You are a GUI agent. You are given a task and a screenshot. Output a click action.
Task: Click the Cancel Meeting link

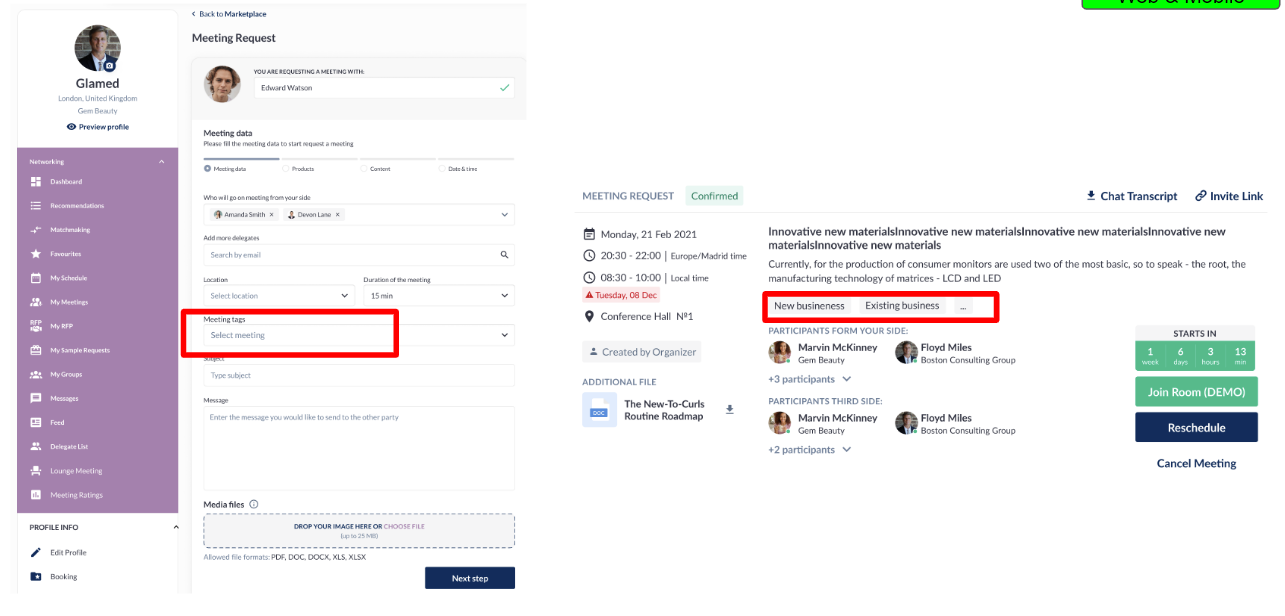pyautogui.click(x=1196, y=463)
